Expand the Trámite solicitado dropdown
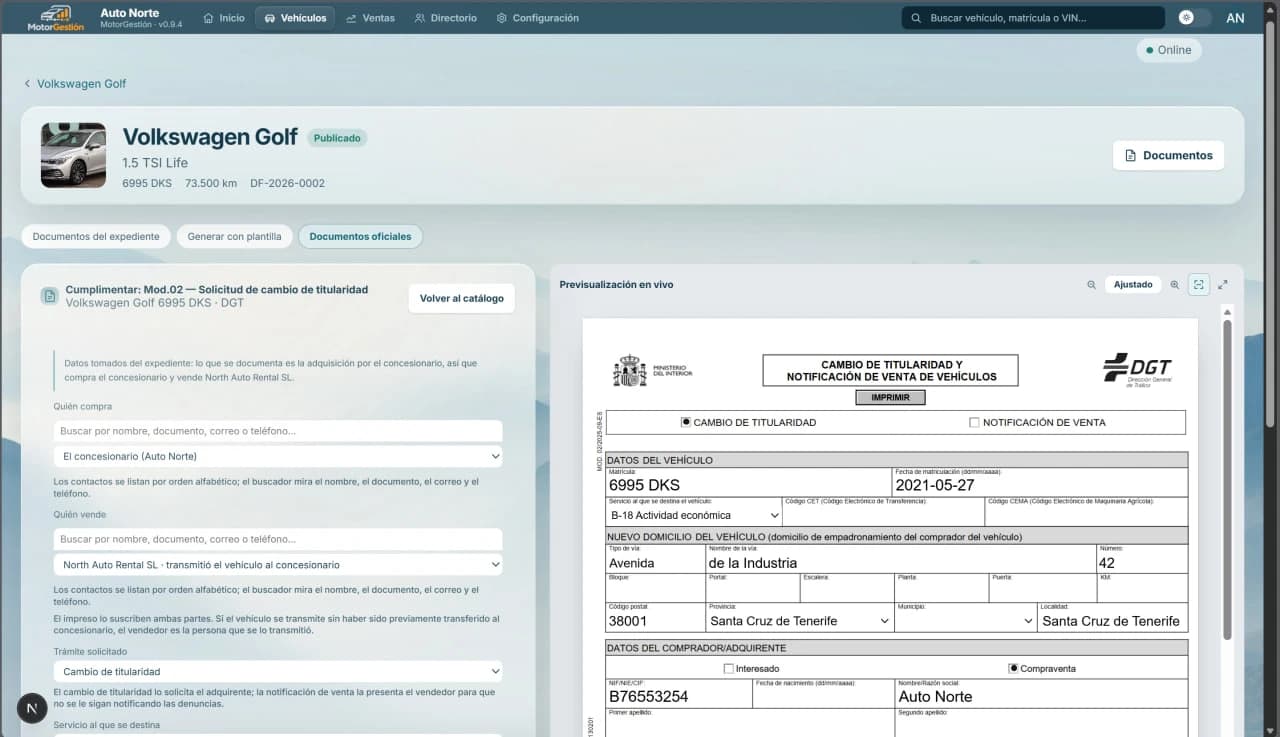 coord(278,672)
